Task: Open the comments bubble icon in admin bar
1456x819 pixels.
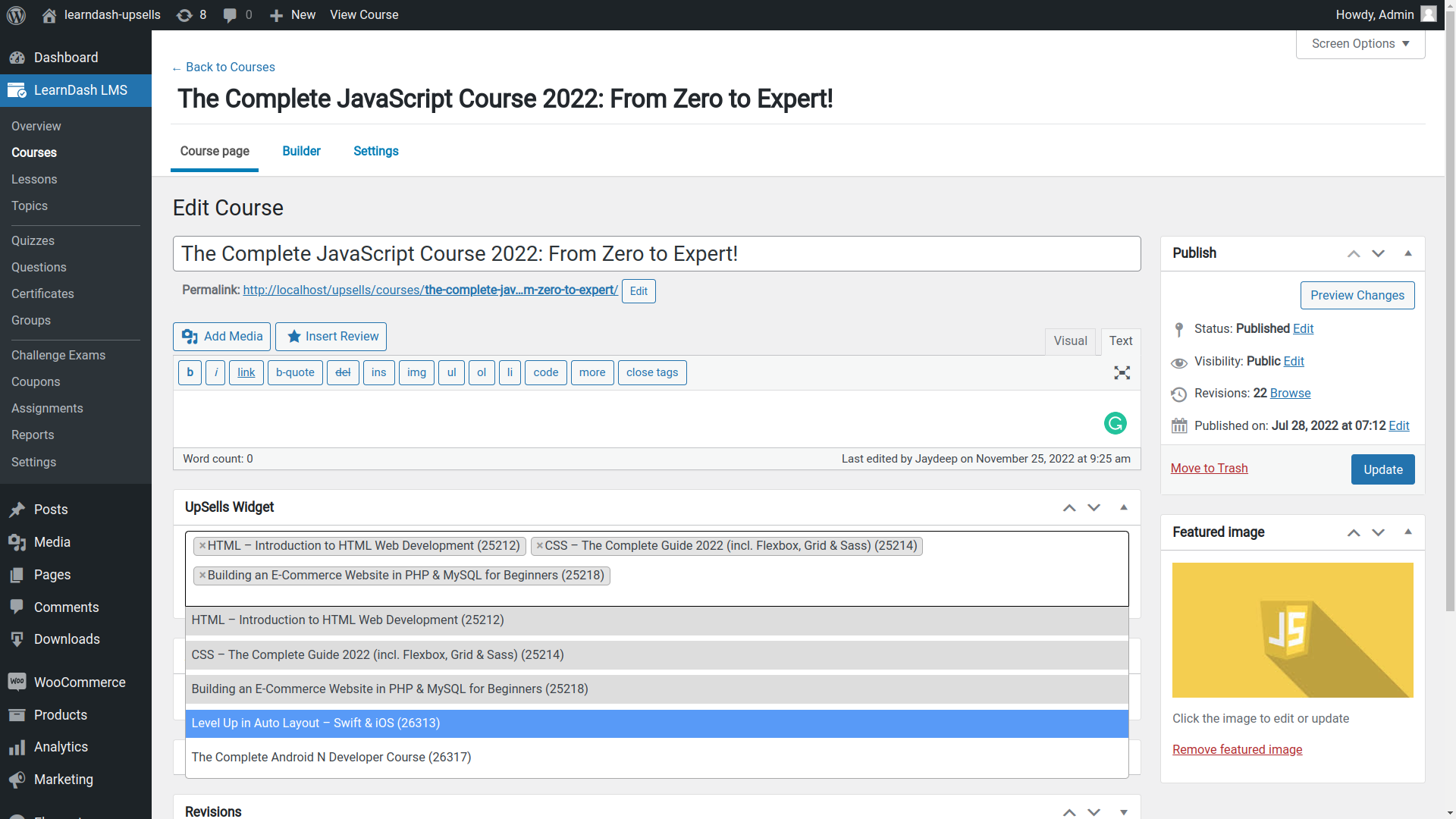Action: 230,15
